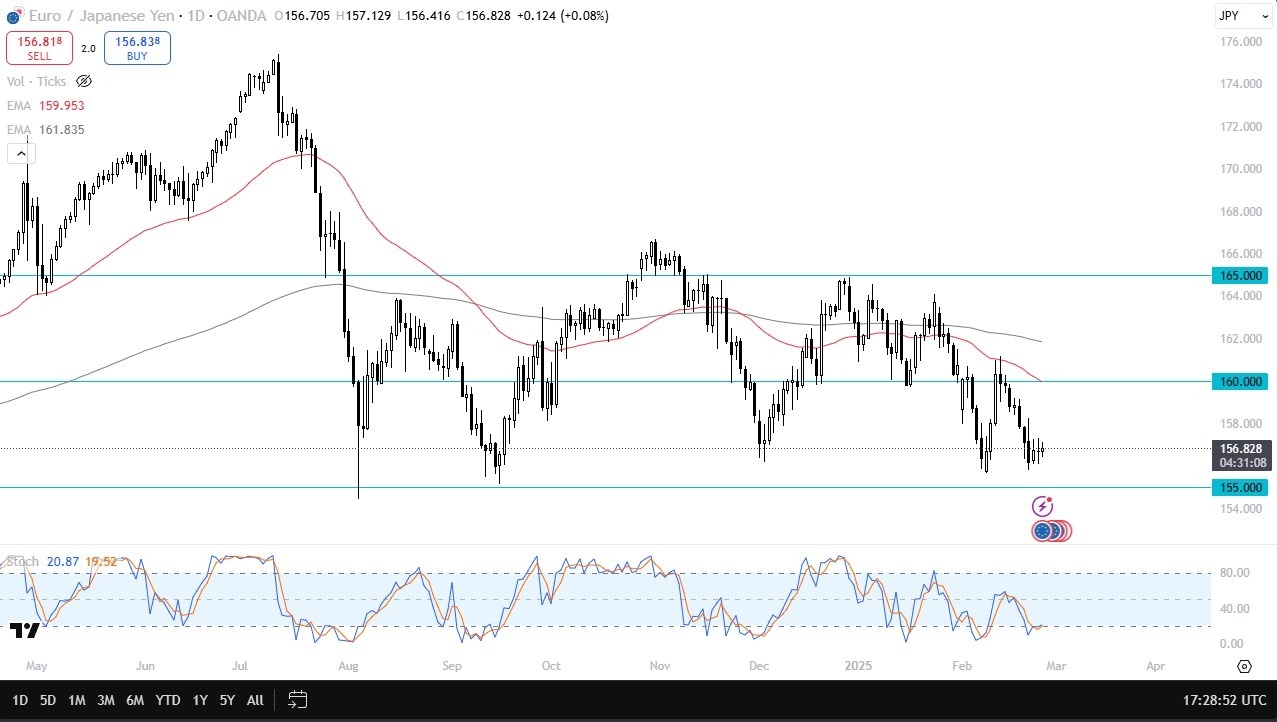The width and height of the screenshot is (1277, 722).
Task: Open chart settings hexagon icon
Action: click(1244, 666)
